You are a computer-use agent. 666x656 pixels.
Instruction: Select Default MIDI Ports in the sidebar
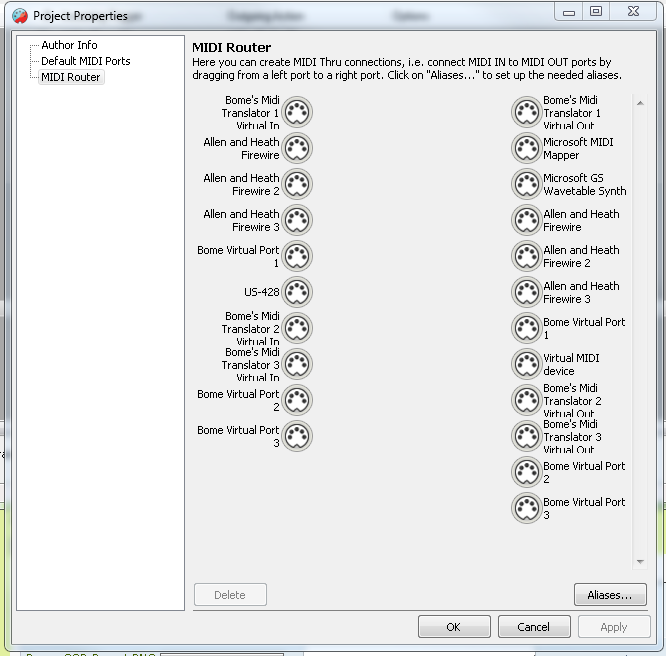point(85,61)
